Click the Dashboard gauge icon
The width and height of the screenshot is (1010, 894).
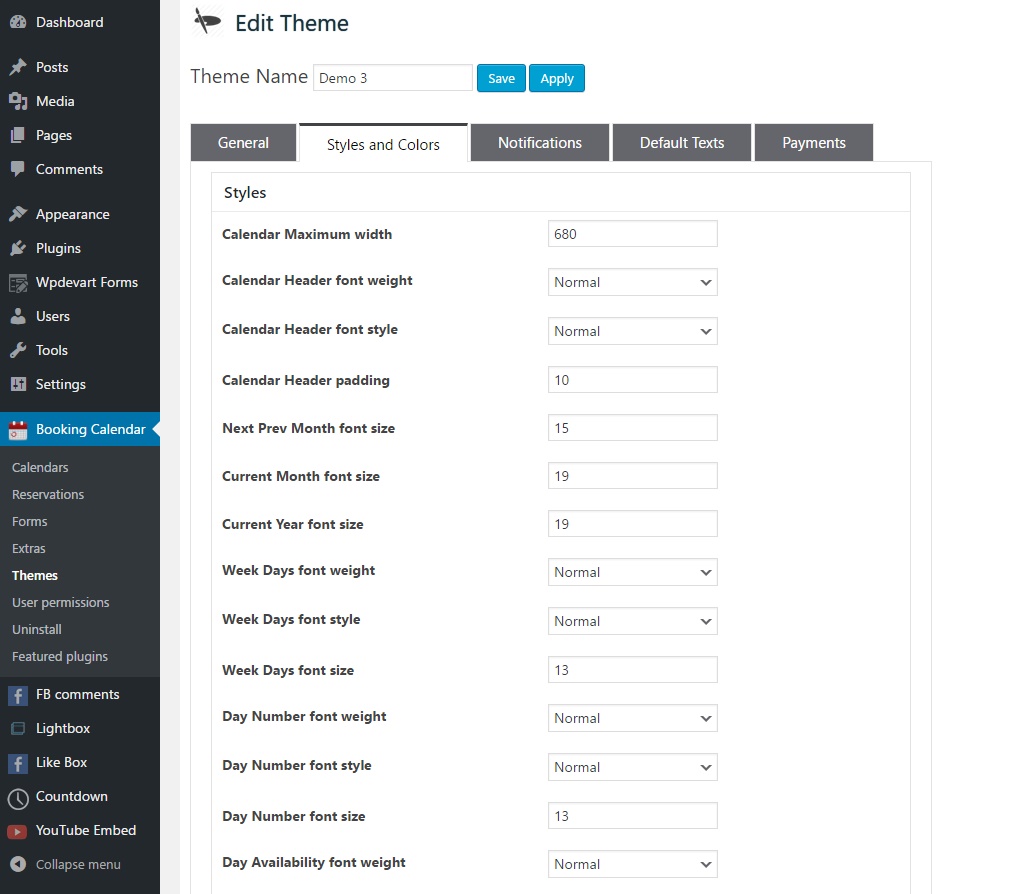tap(18, 22)
